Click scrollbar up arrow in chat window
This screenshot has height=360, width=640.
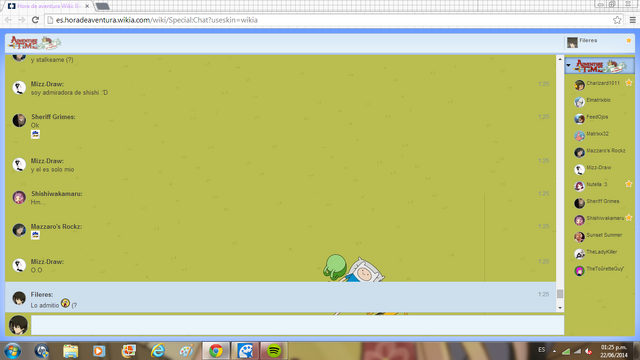coord(560,60)
